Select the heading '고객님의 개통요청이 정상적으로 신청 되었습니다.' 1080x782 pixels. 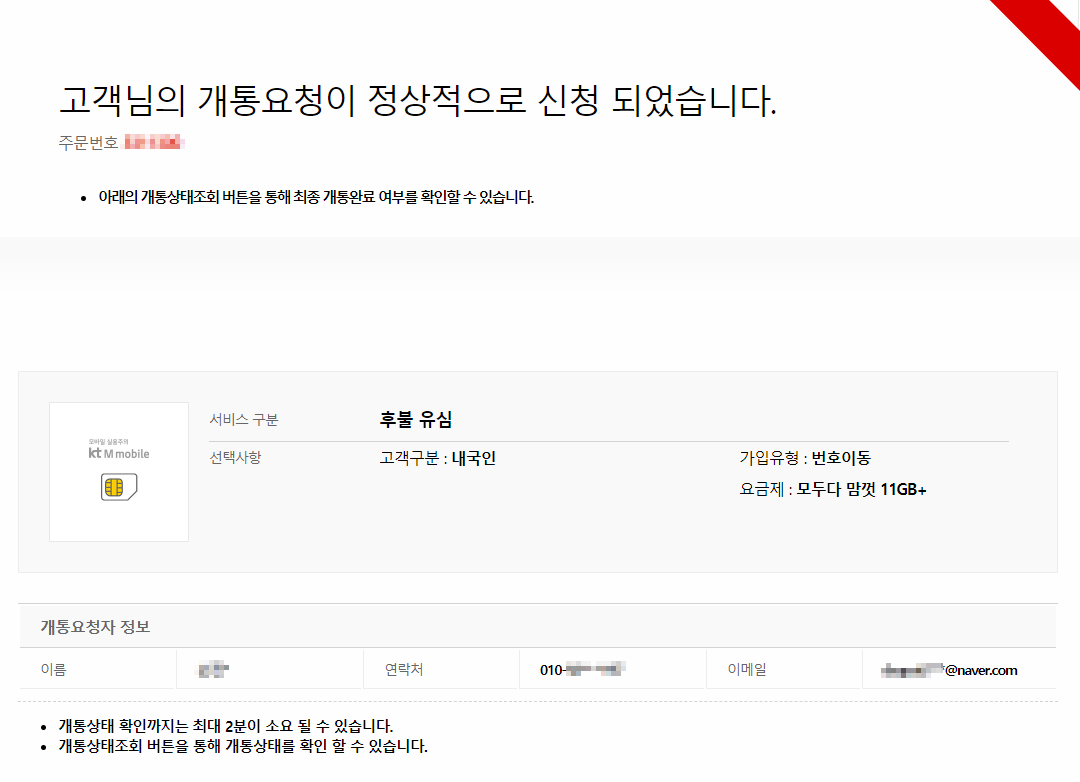[417, 101]
